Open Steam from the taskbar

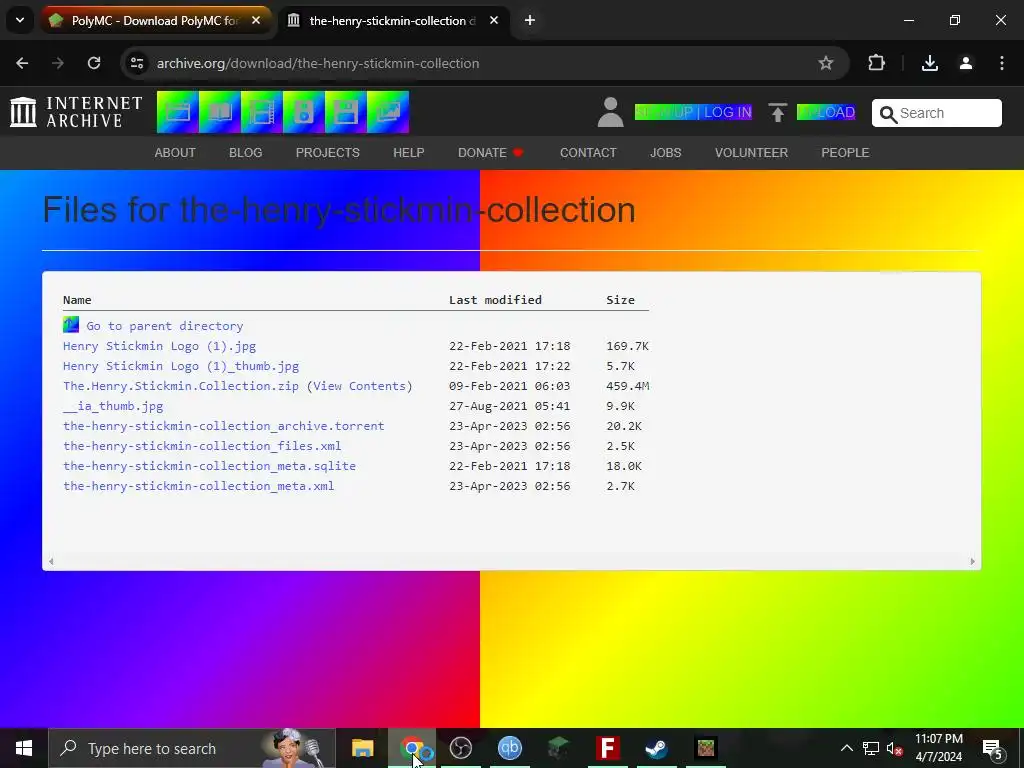pos(656,748)
